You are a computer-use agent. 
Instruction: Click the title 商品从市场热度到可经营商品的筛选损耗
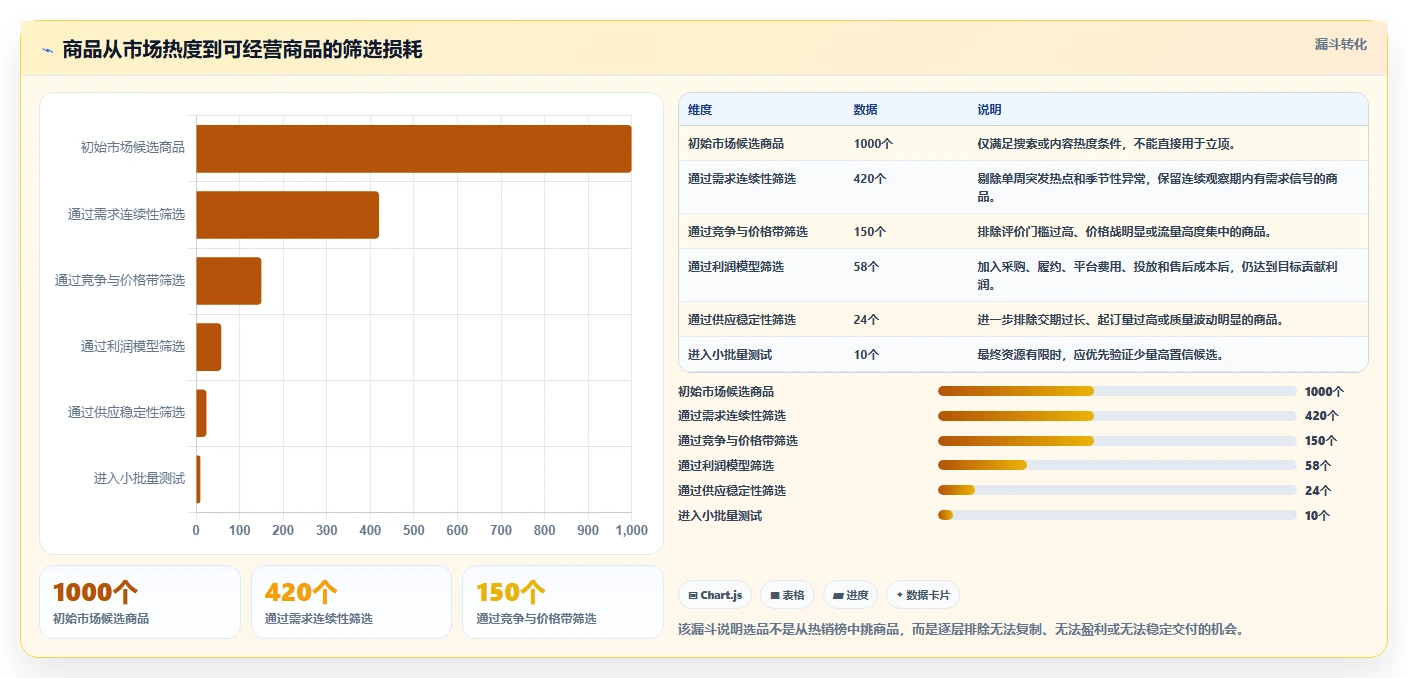pos(242,50)
